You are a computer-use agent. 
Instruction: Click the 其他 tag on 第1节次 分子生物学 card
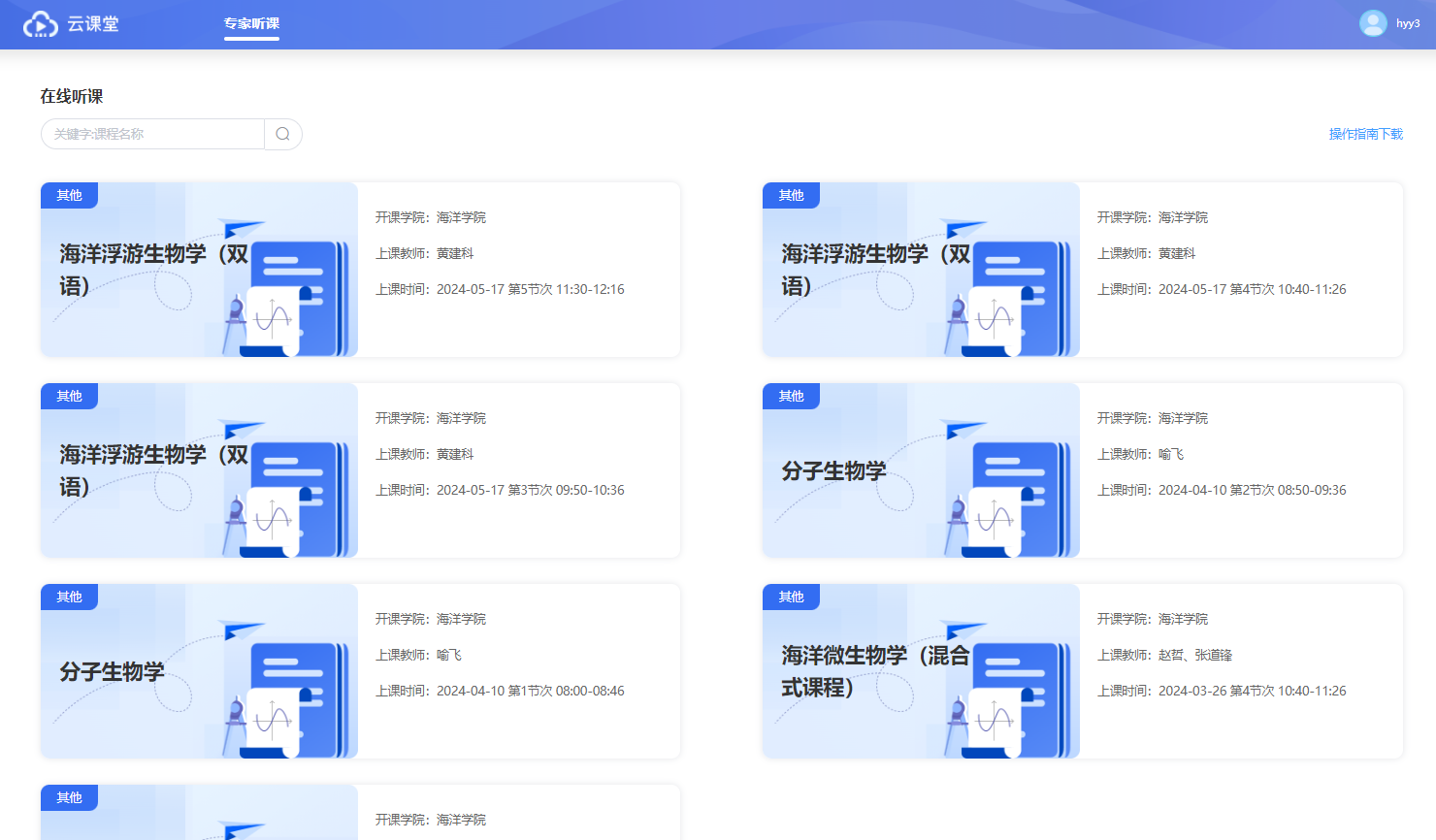[x=69, y=597]
